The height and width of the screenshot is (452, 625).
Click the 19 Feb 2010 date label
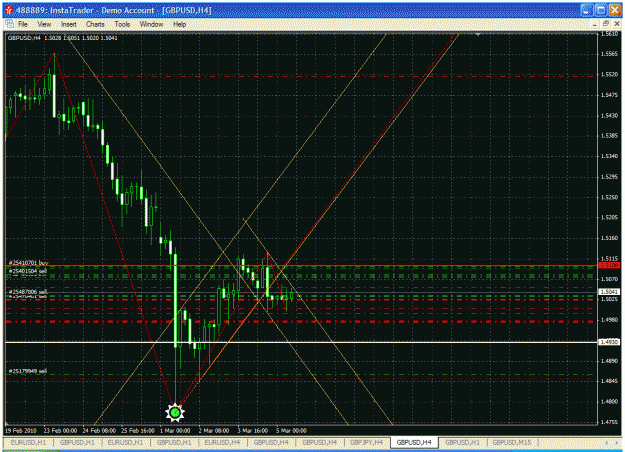coord(20,430)
